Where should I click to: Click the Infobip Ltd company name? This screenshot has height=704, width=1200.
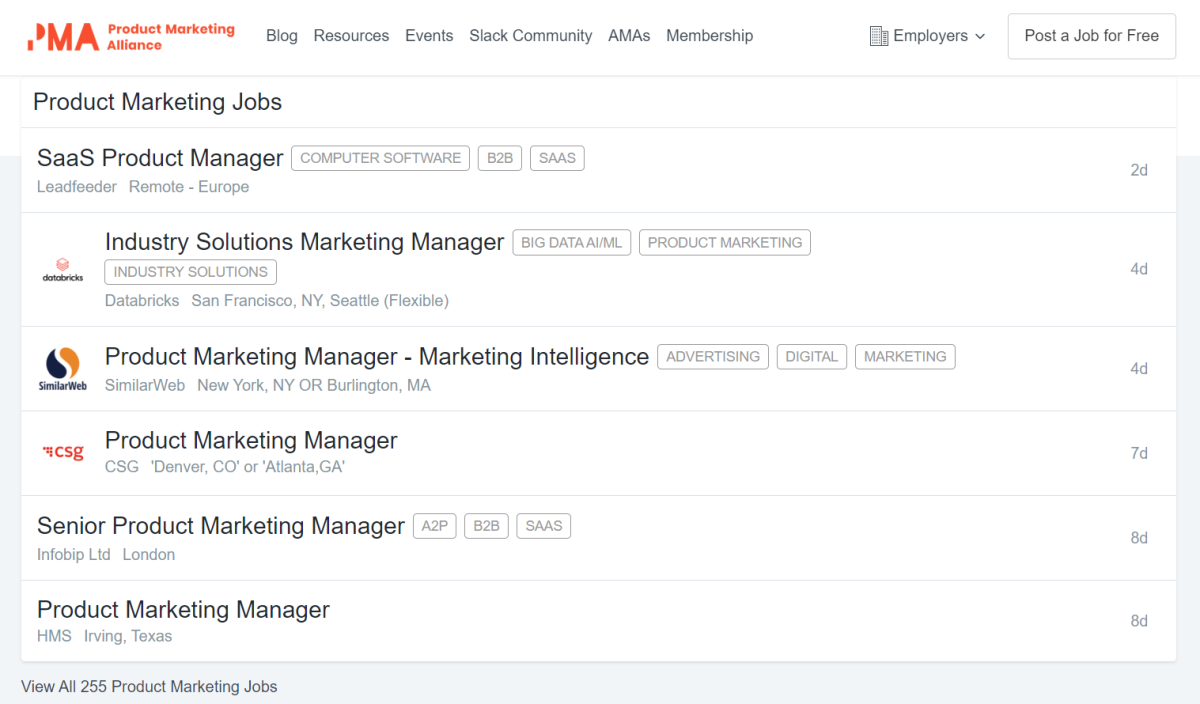pos(74,555)
